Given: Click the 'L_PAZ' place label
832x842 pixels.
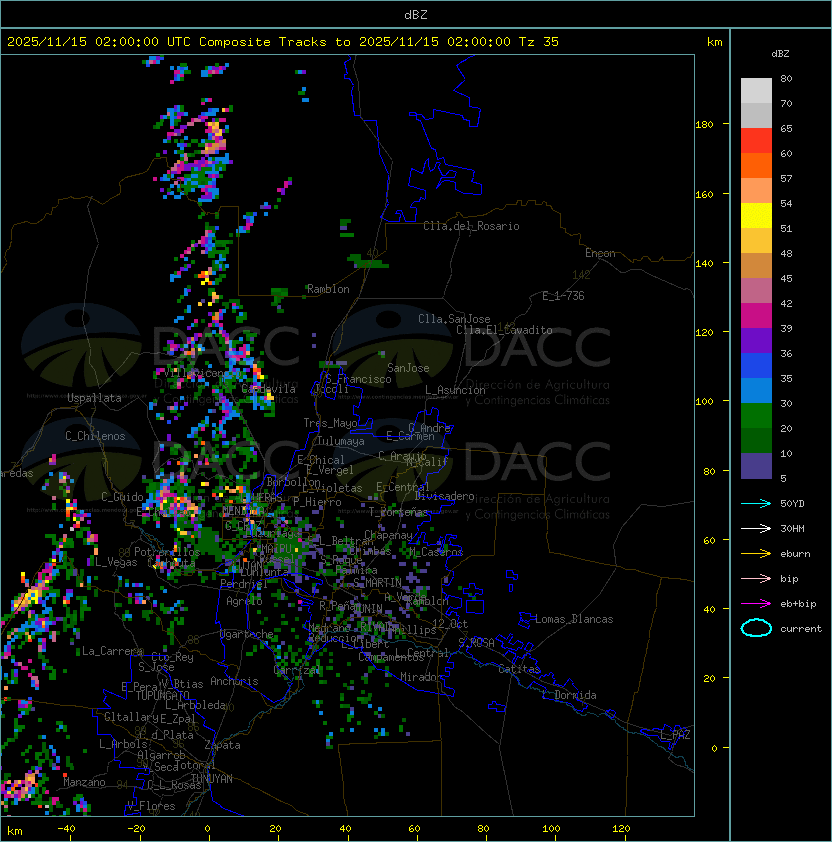Looking at the screenshot, I should (675, 735).
